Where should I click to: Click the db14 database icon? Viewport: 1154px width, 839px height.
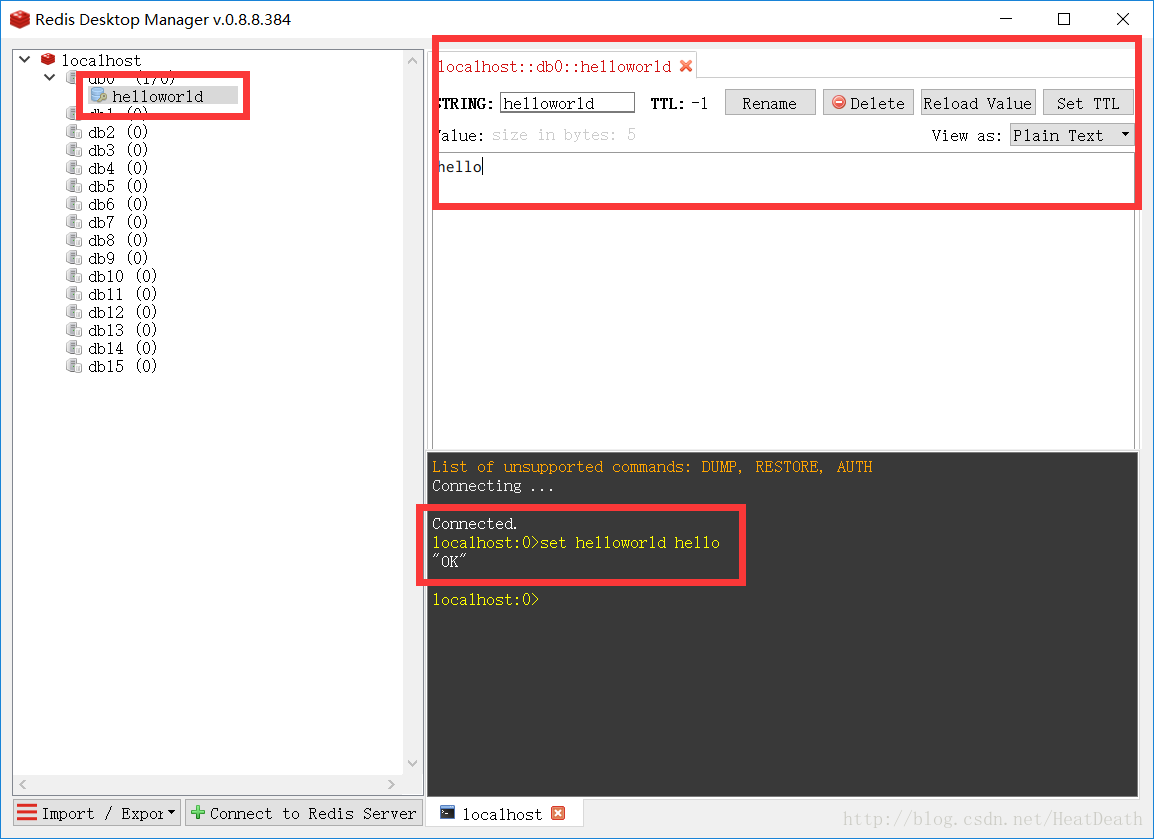point(74,348)
